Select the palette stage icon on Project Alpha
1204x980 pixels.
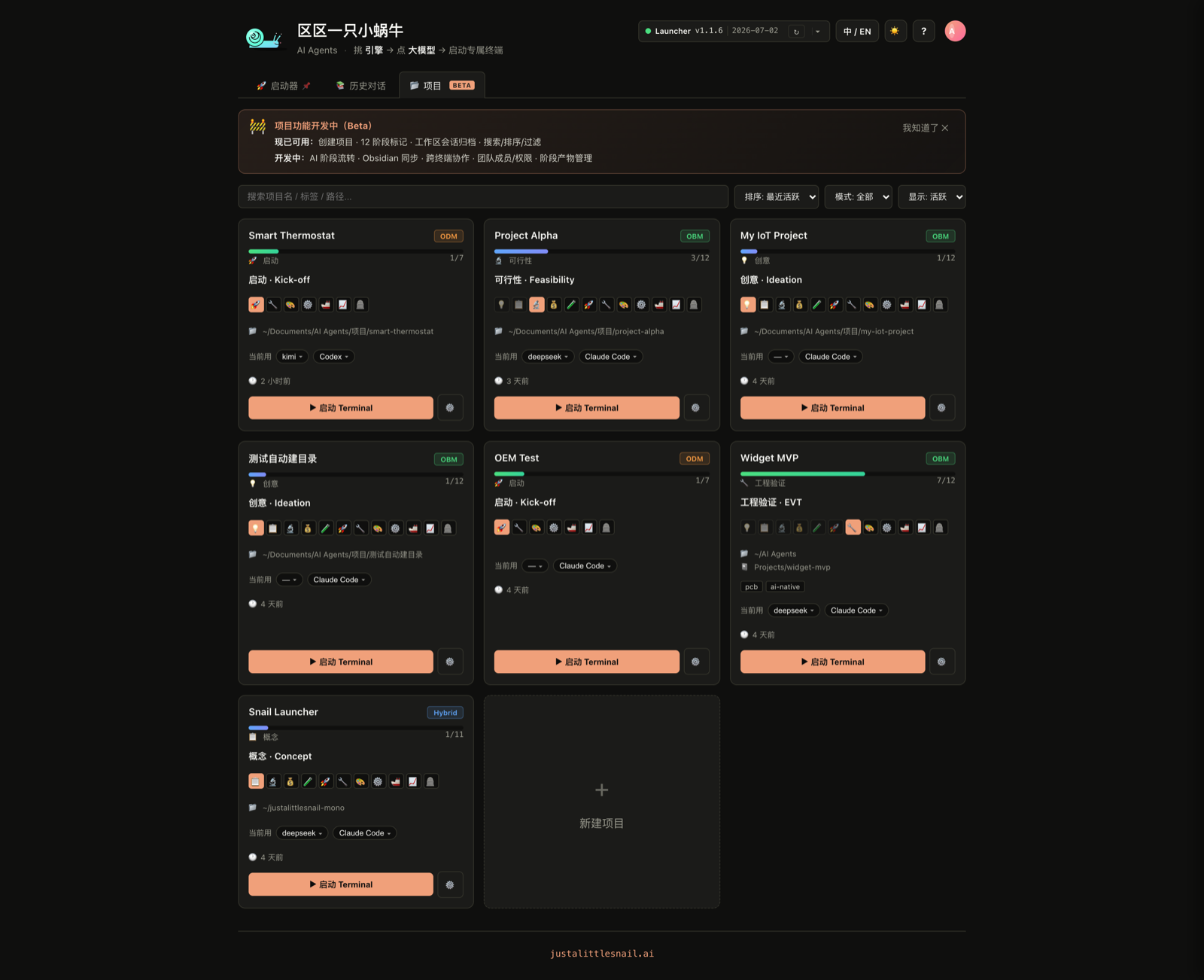pos(624,305)
